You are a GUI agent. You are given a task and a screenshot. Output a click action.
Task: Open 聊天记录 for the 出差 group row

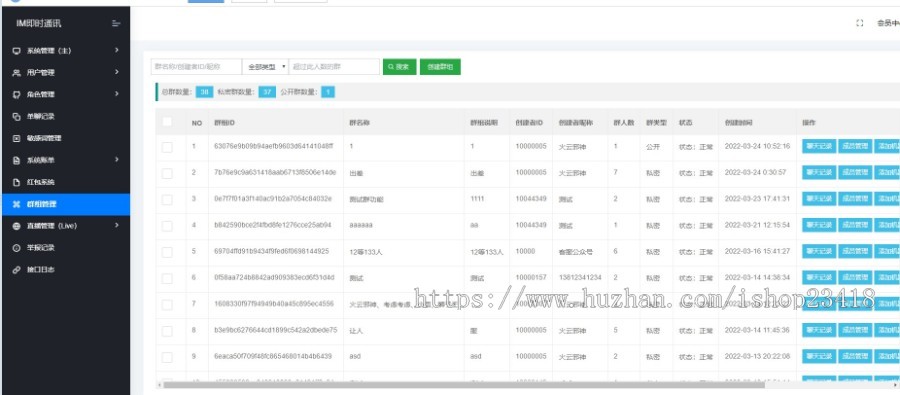pyautogui.click(x=819, y=173)
